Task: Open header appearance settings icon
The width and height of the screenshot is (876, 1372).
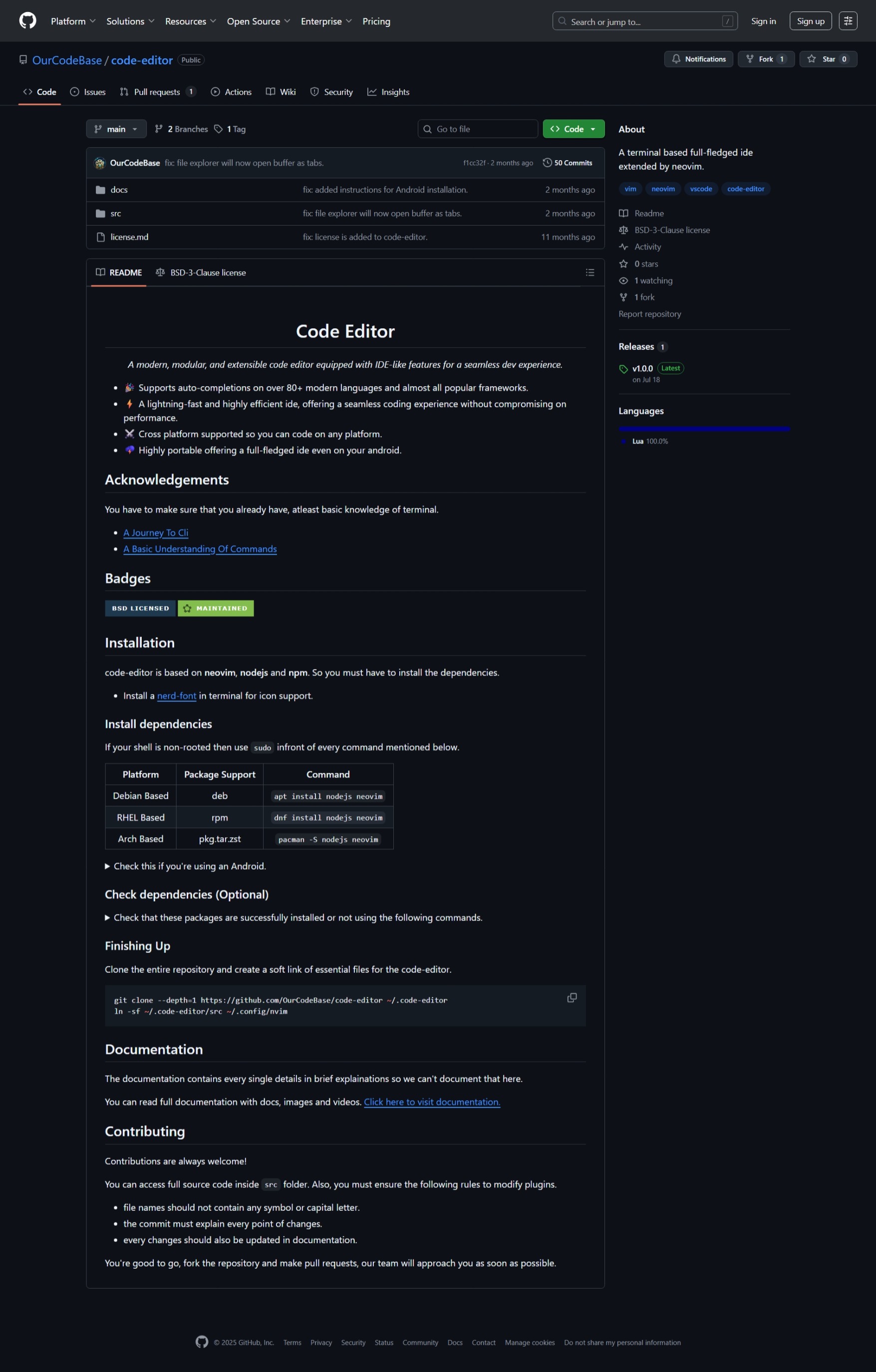Action: pos(848,21)
